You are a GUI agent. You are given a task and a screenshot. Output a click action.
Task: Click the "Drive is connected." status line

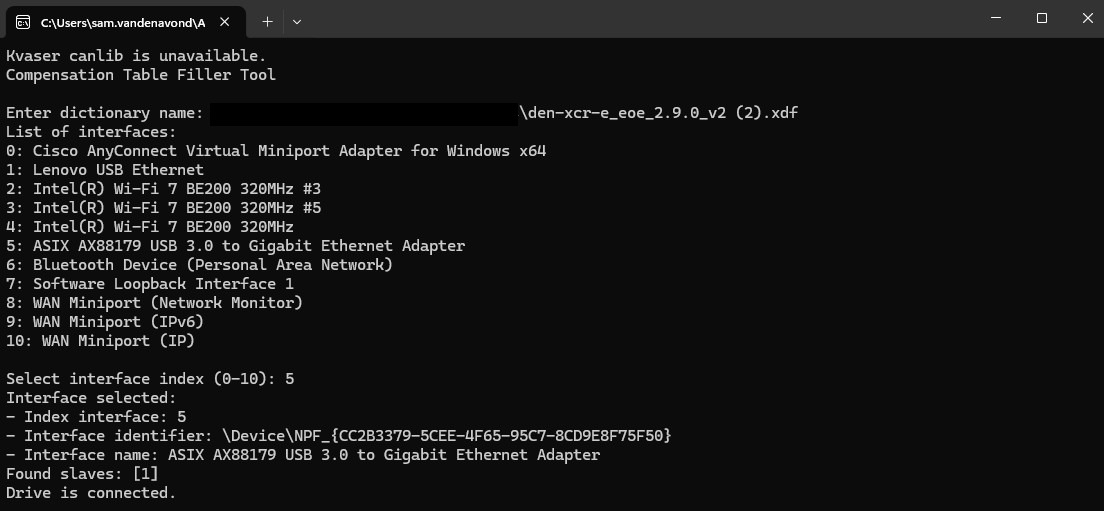91,493
